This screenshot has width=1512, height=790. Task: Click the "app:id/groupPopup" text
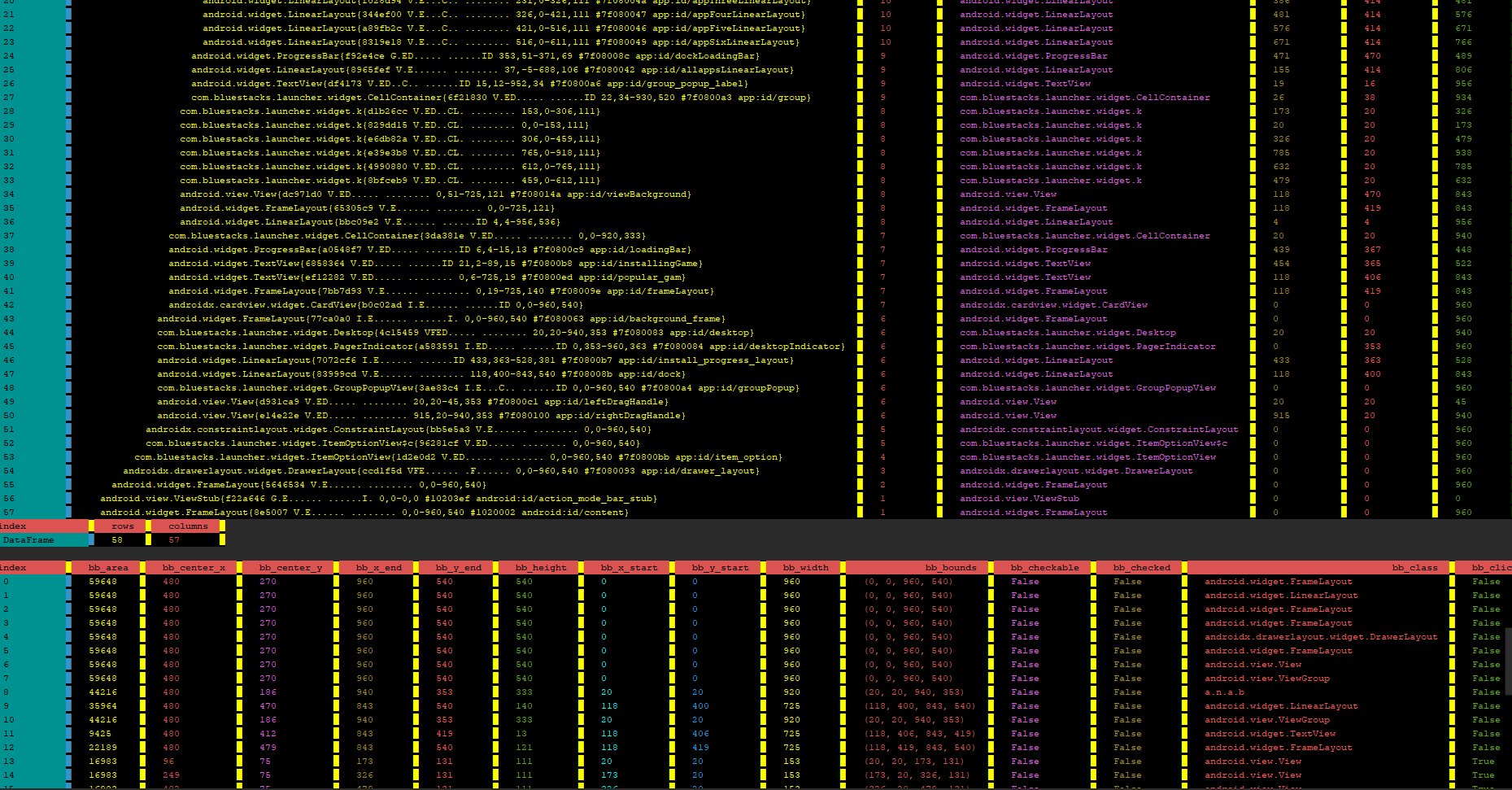[747, 387]
